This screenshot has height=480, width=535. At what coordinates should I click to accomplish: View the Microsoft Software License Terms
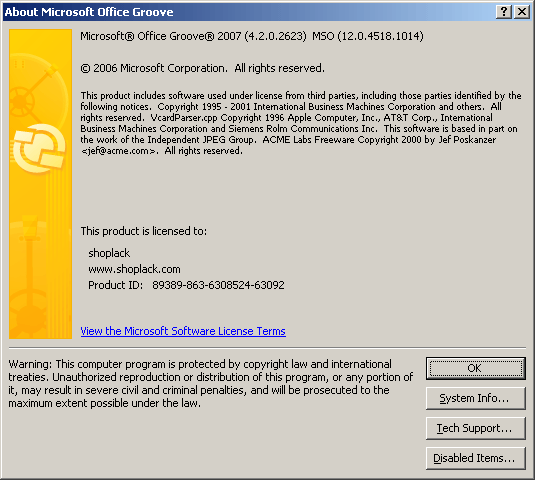183,331
